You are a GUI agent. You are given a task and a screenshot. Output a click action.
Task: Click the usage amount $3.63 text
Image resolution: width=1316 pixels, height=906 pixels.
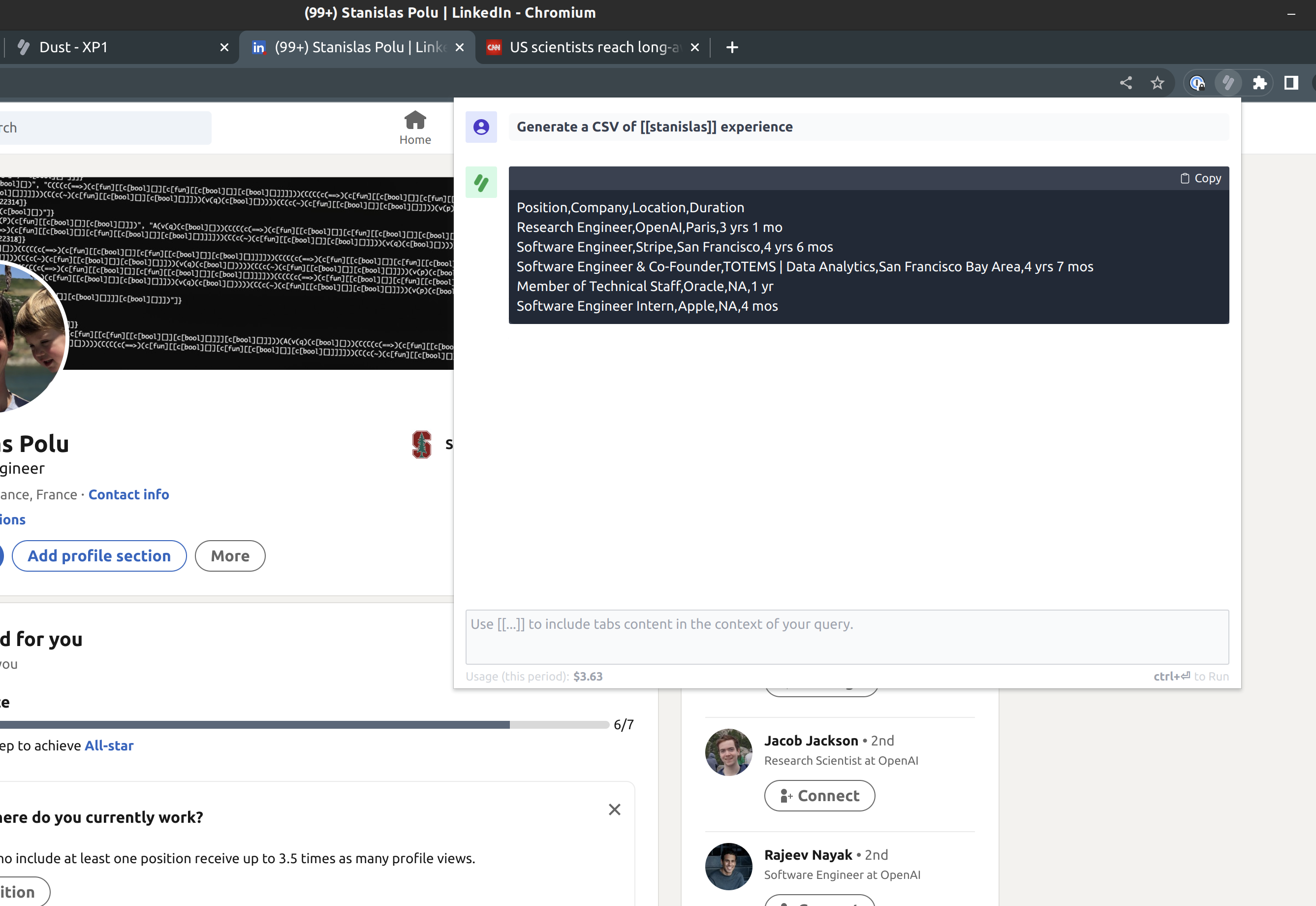click(588, 676)
